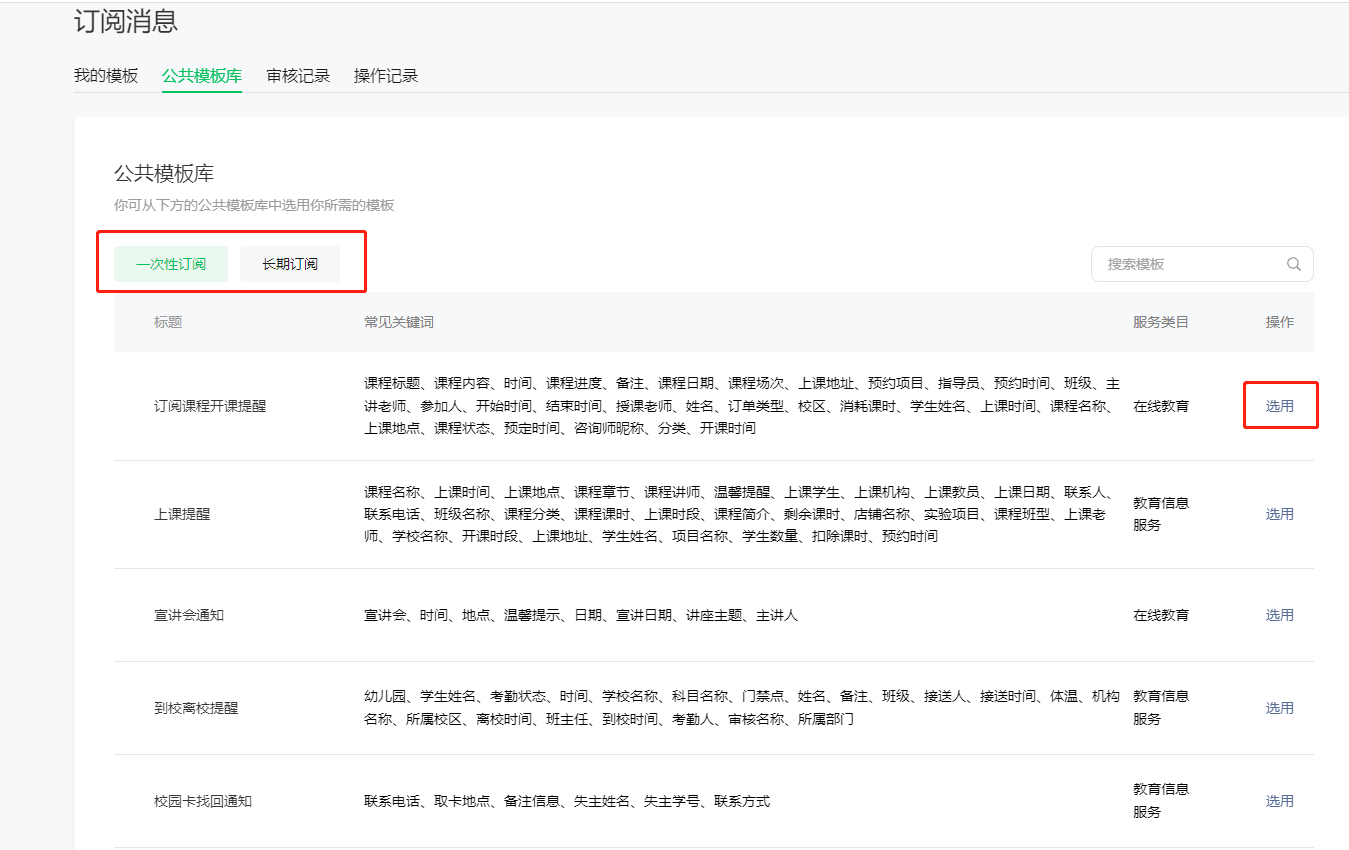Click the 标题 column header
Viewport: 1349px width, 850px height.
pos(168,322)
